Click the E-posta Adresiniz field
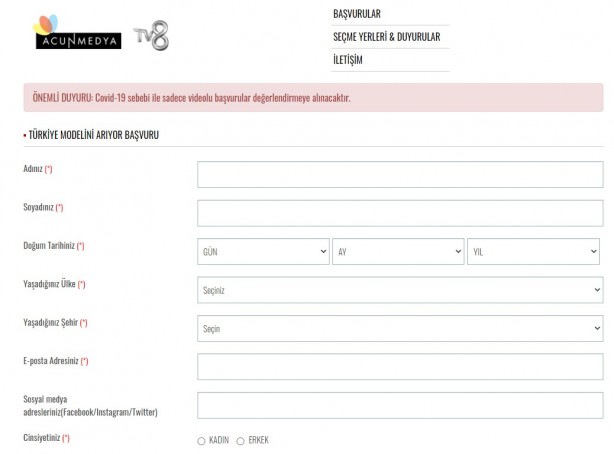The width and height of the screenshot is (614, 454). (400, 367)
